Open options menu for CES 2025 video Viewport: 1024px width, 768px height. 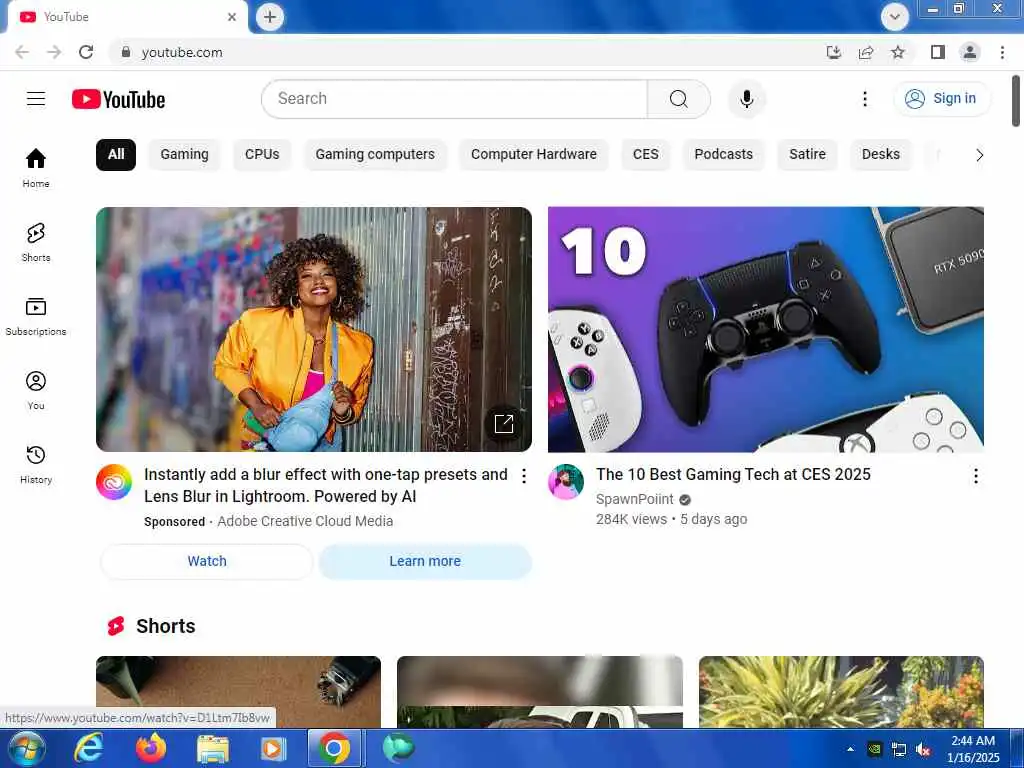tap(975, 476)
